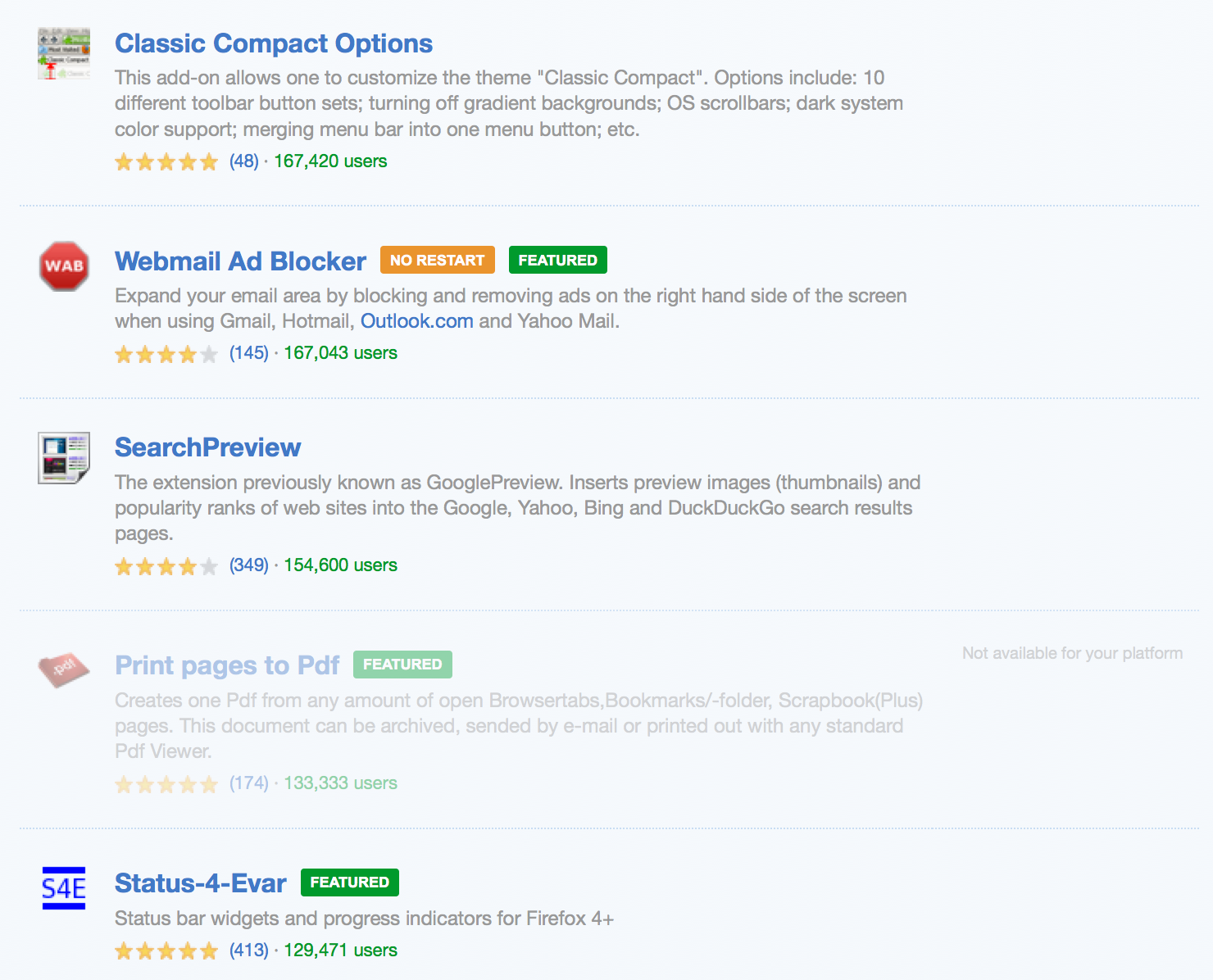Open the Classic Compact Options add-on page
Screen dimensions: 1213x980
tap(274, 43)
